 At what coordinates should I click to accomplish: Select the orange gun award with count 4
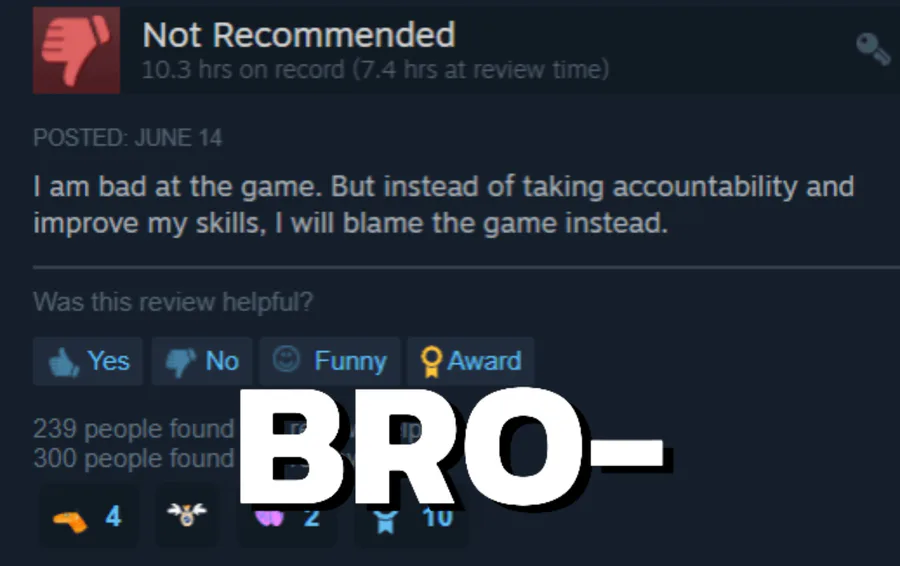[89, 517]
